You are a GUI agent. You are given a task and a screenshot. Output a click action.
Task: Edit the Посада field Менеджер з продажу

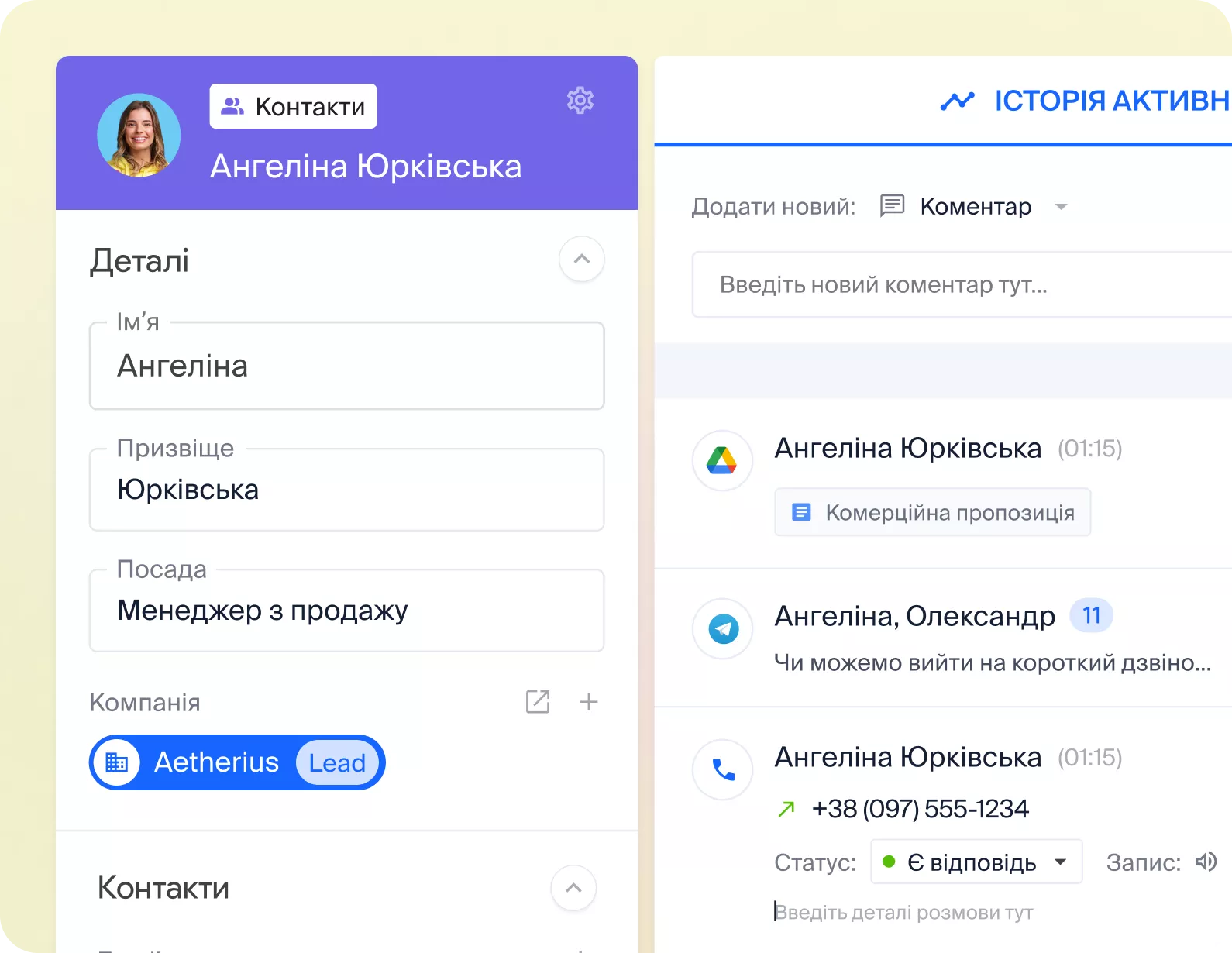pos(346,611)
